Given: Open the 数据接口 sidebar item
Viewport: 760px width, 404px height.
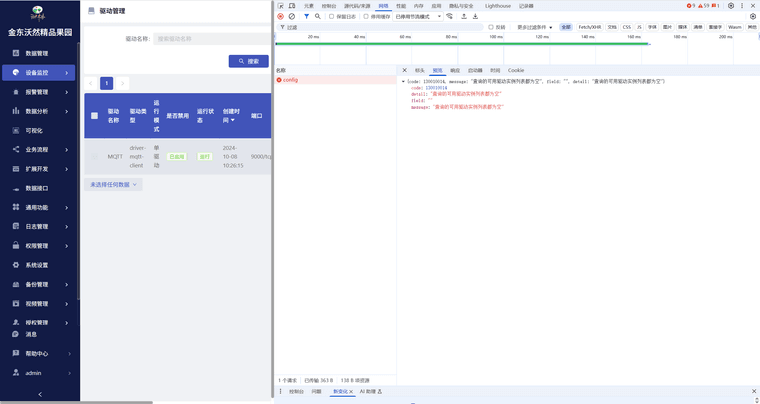Looking at the screenshot, I should point(39,188).
